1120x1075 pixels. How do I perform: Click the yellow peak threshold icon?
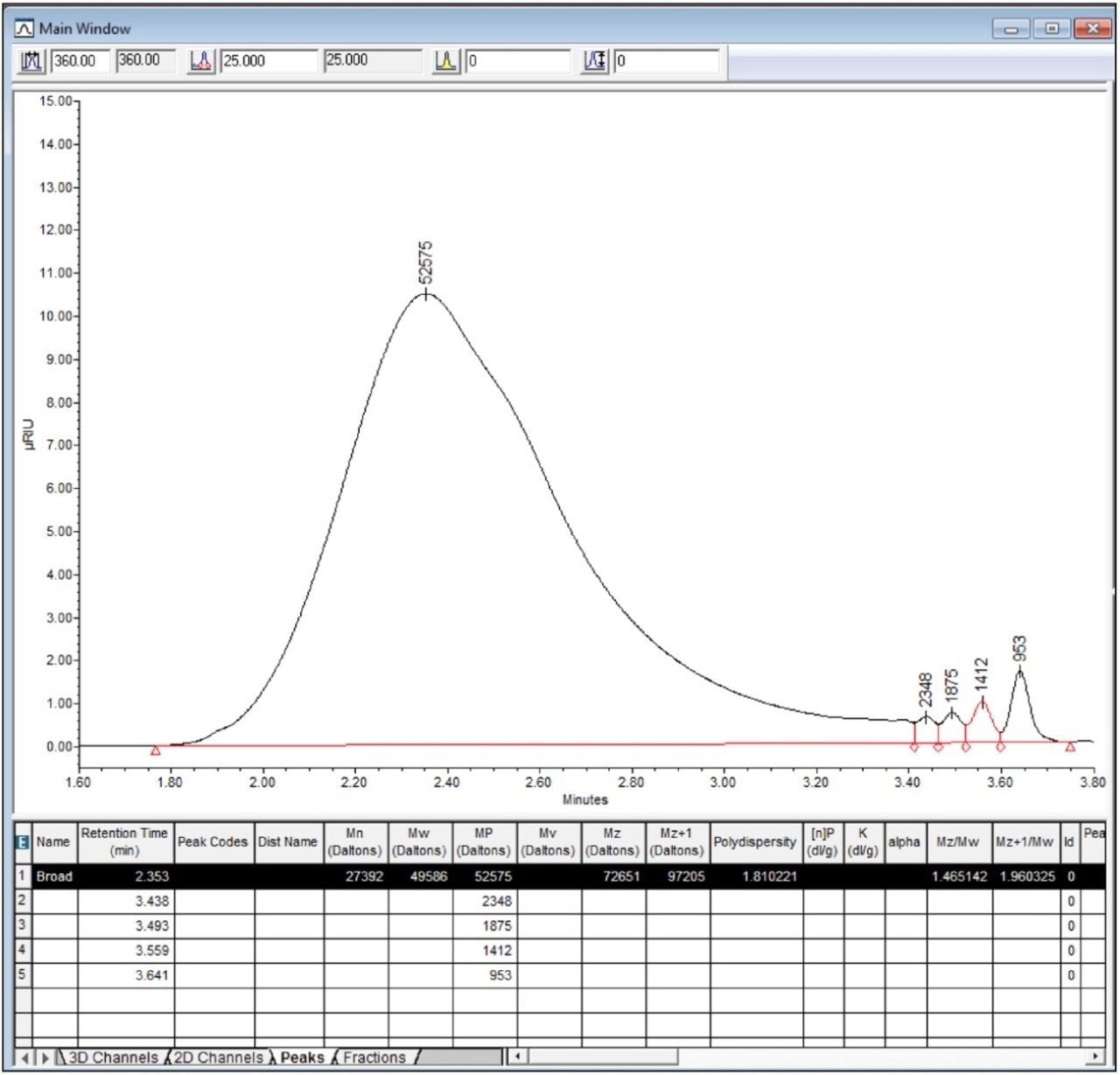tap(445, 61)
